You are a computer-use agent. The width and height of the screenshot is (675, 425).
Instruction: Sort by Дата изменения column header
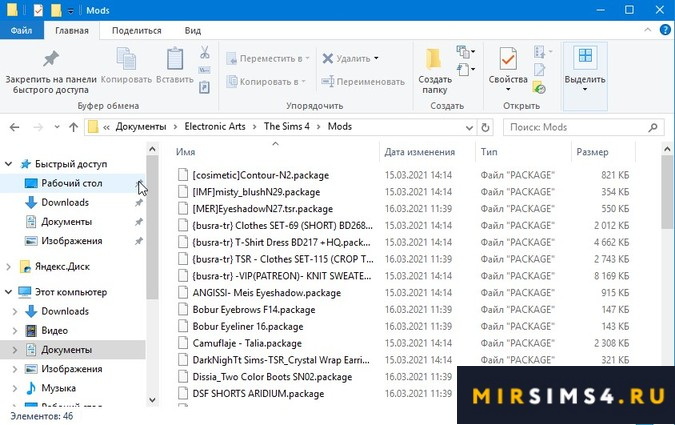point(419,152)
